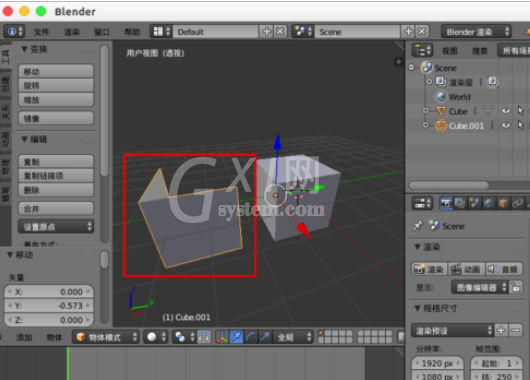Click the 旋转 button
The width and height of the screenshot is (530, 380).
coord(56,86)
